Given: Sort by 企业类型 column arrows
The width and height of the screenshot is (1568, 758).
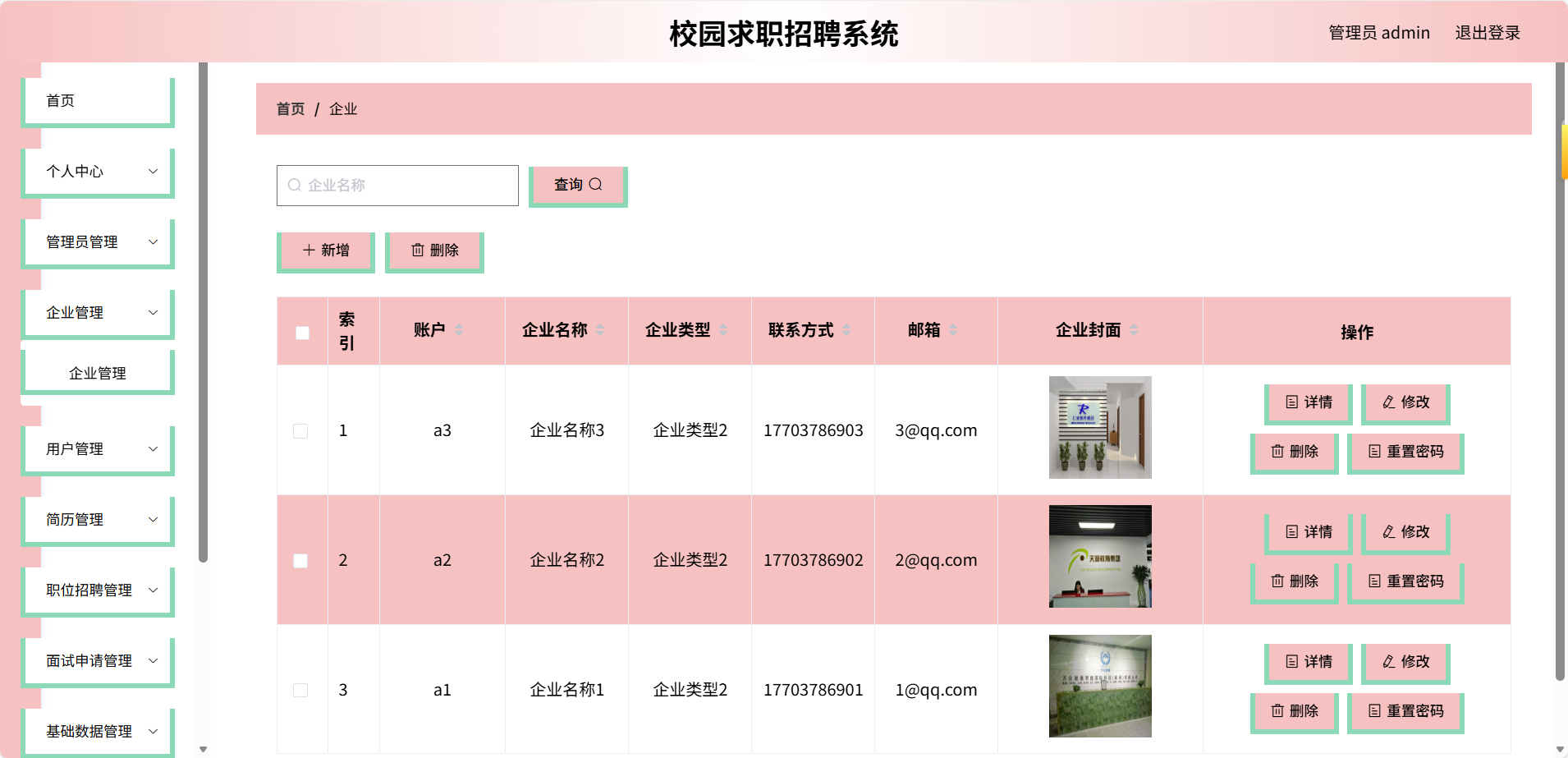Looking at the screenshot, I should coord(723,330).
